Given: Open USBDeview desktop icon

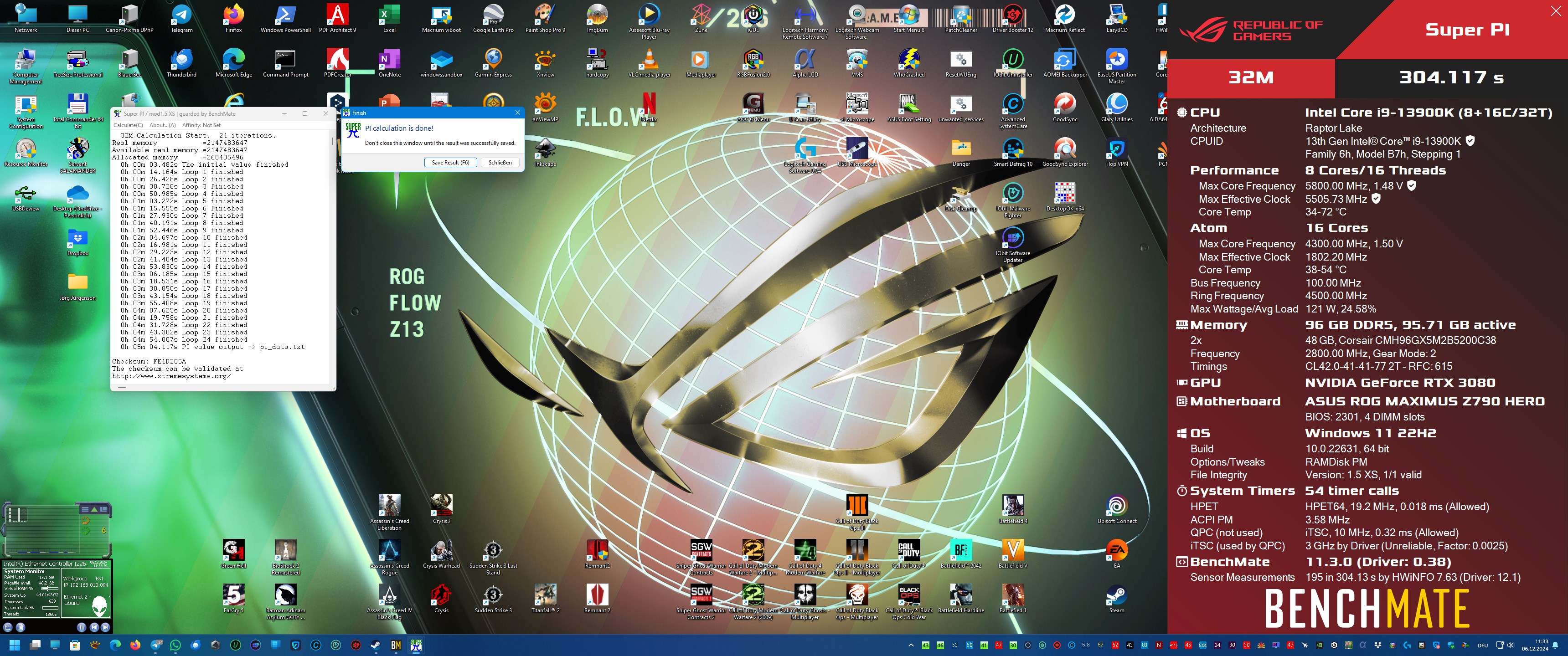Looking at the screenshot, I should tap(26, 198).
